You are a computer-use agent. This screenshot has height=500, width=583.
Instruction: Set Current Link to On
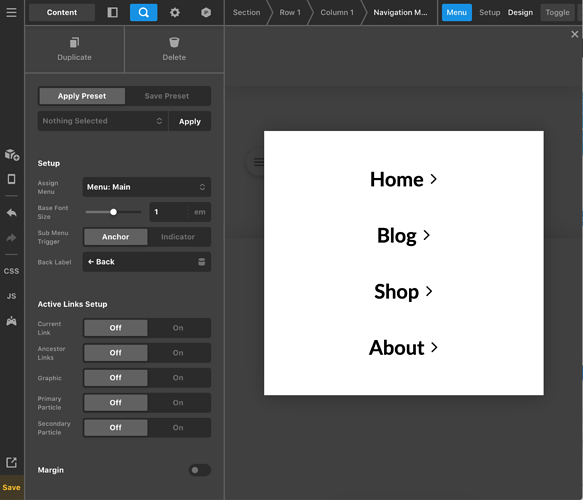(178, 328)
